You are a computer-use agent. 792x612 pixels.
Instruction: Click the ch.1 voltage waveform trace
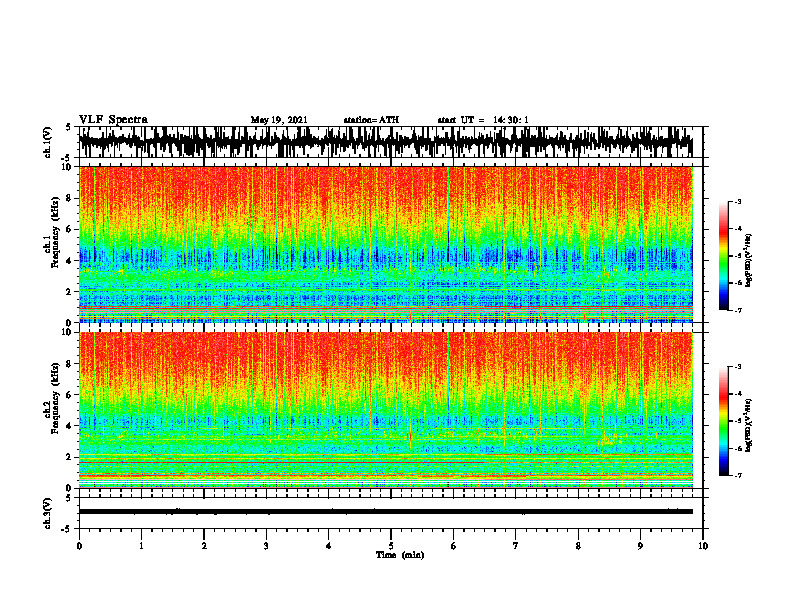386,142
